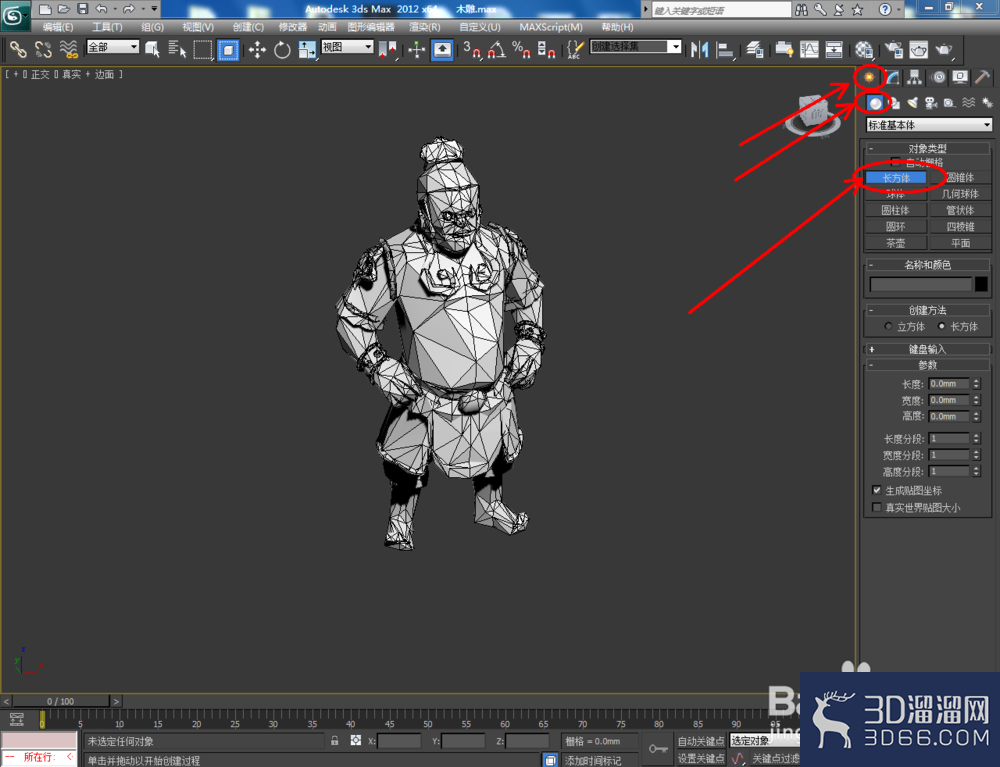Collapse the 创建方法 rollout

coord(927,310)
